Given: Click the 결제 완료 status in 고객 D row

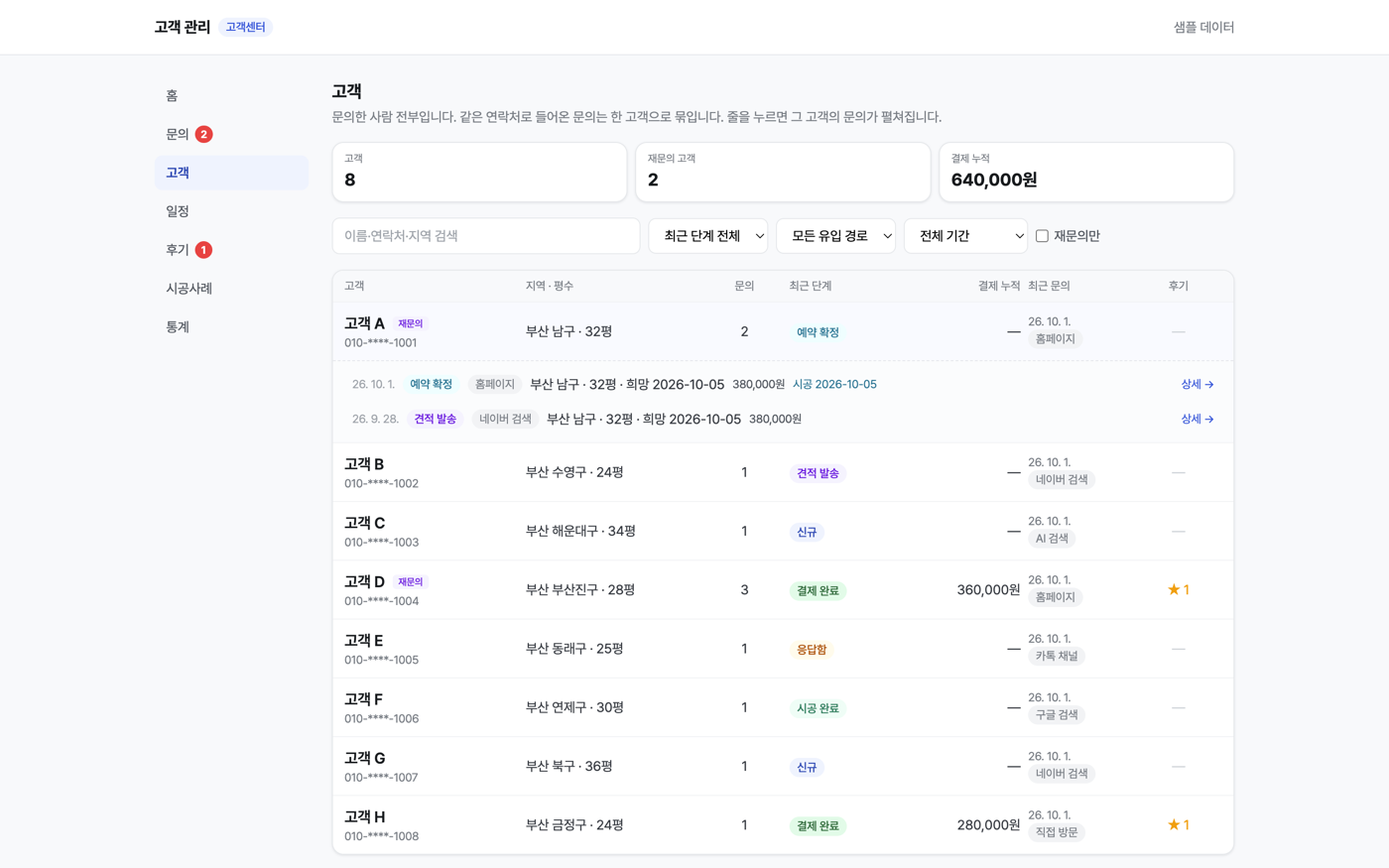Looking at the screenshot, I should click(818, 590).
